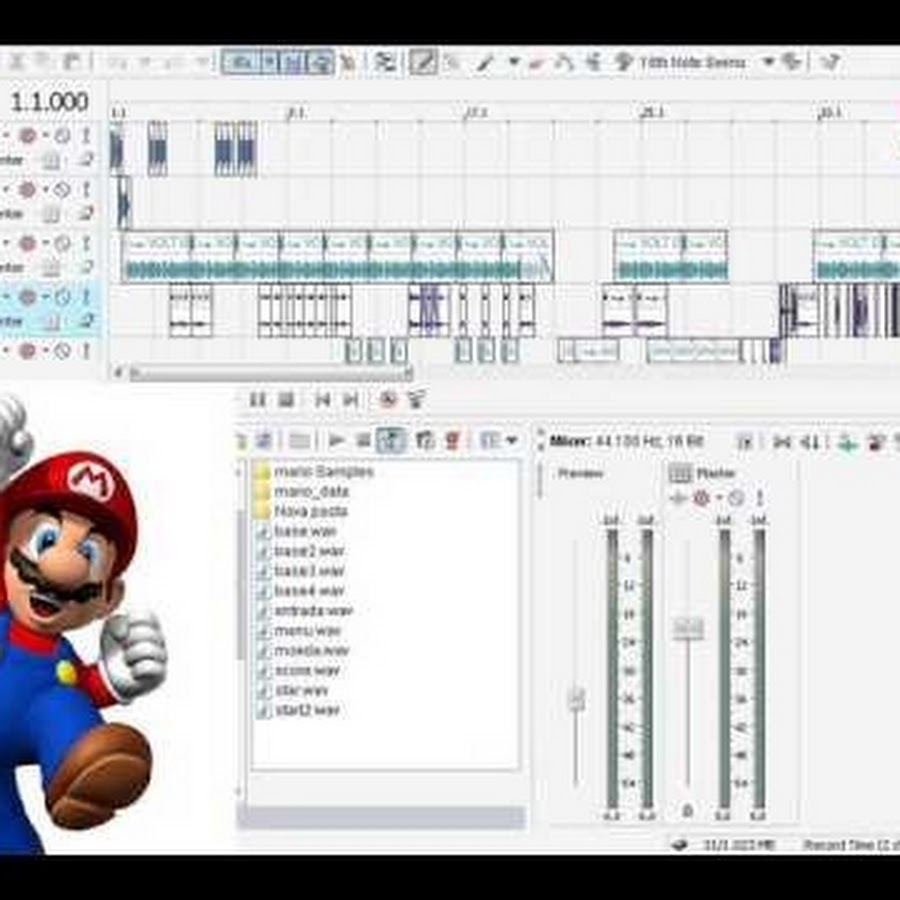Open the Master FX dropdown arrow

tap(719, 498)
